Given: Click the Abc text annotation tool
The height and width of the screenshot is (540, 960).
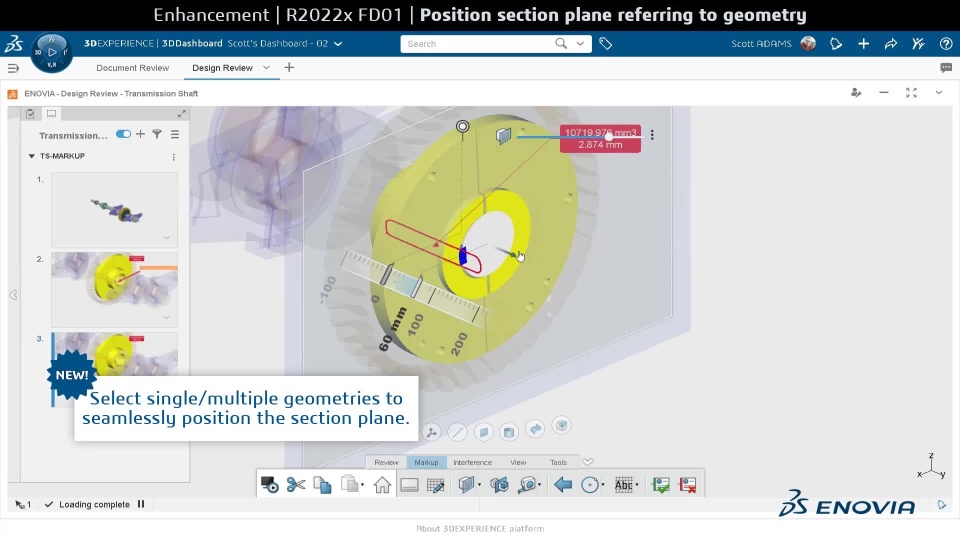Looking at the screenshot, I should coord(623,485).
